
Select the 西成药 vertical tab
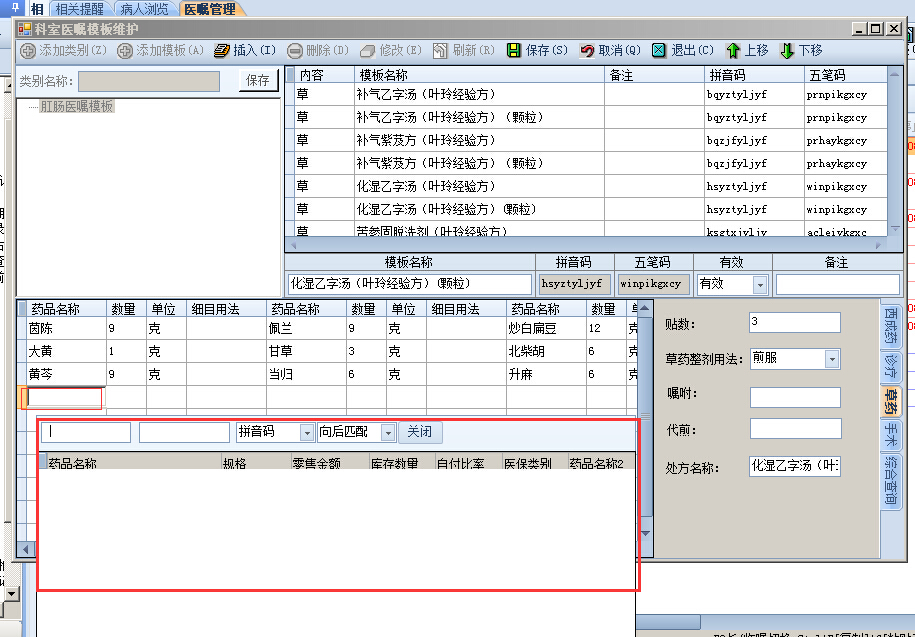tap(891, 327)
